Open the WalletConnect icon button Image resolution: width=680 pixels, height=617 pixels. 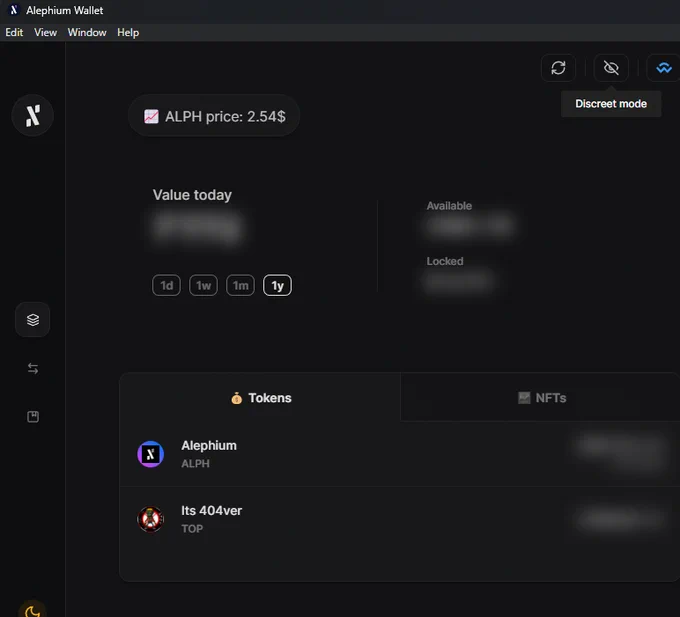click(x=664, y=68)
